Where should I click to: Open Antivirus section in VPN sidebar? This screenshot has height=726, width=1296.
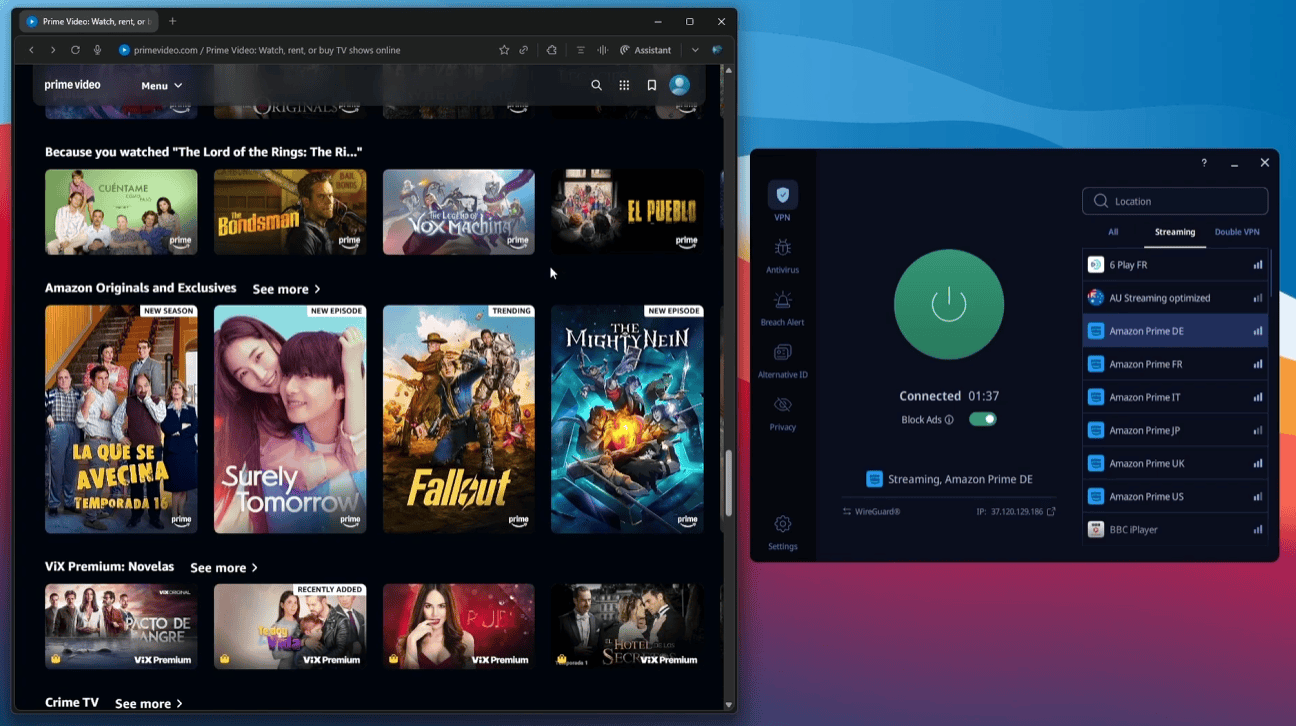[x=782, y=255]
